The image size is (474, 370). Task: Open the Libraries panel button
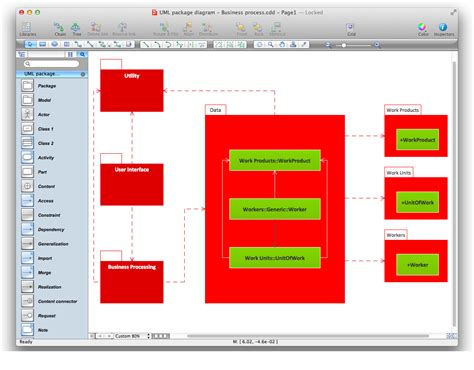tap(27, 29)
